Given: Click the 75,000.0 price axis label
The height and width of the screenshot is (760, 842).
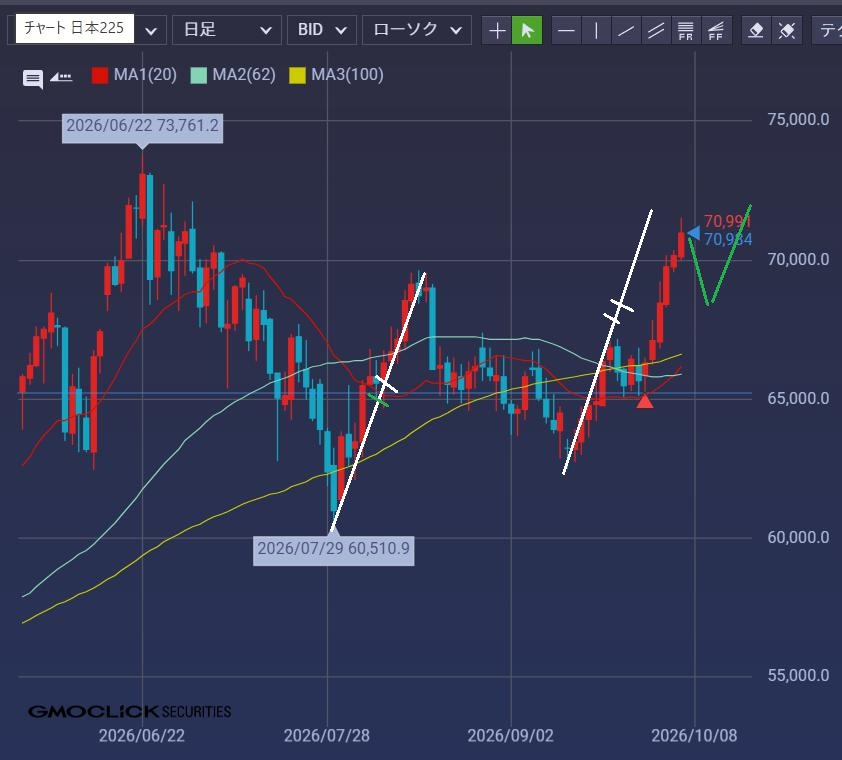Looking at the screenshot, I should [798, 120].
